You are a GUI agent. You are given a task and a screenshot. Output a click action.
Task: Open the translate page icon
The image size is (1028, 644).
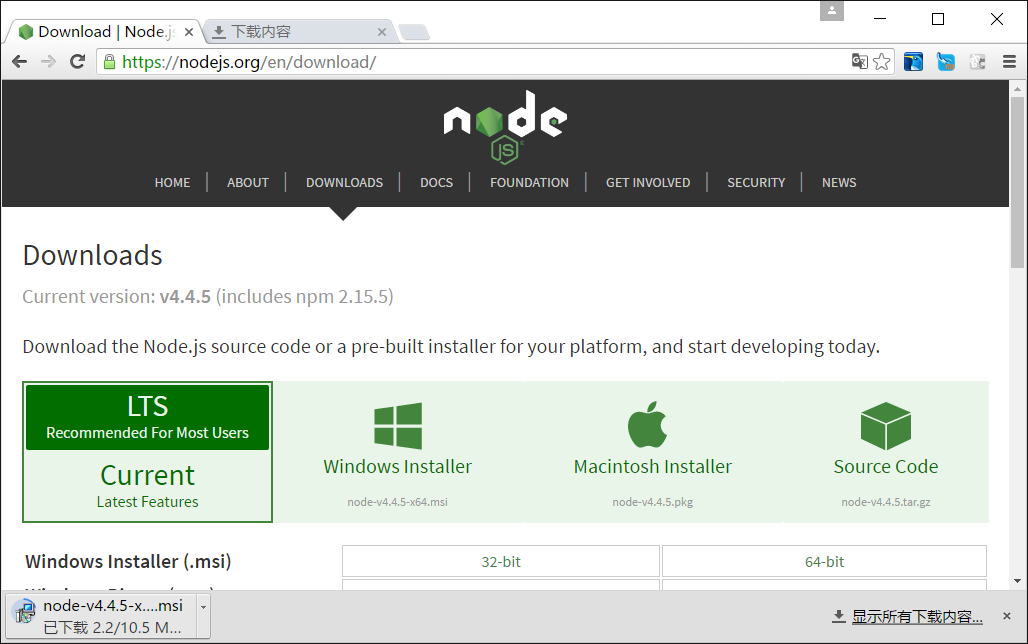(x=860, y=62)
